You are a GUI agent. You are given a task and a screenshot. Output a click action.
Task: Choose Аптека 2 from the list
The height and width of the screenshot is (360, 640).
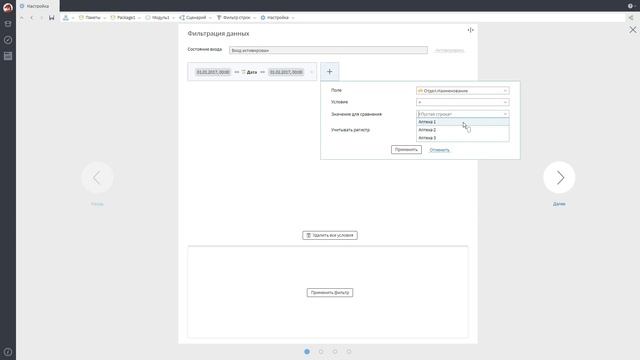462,130
